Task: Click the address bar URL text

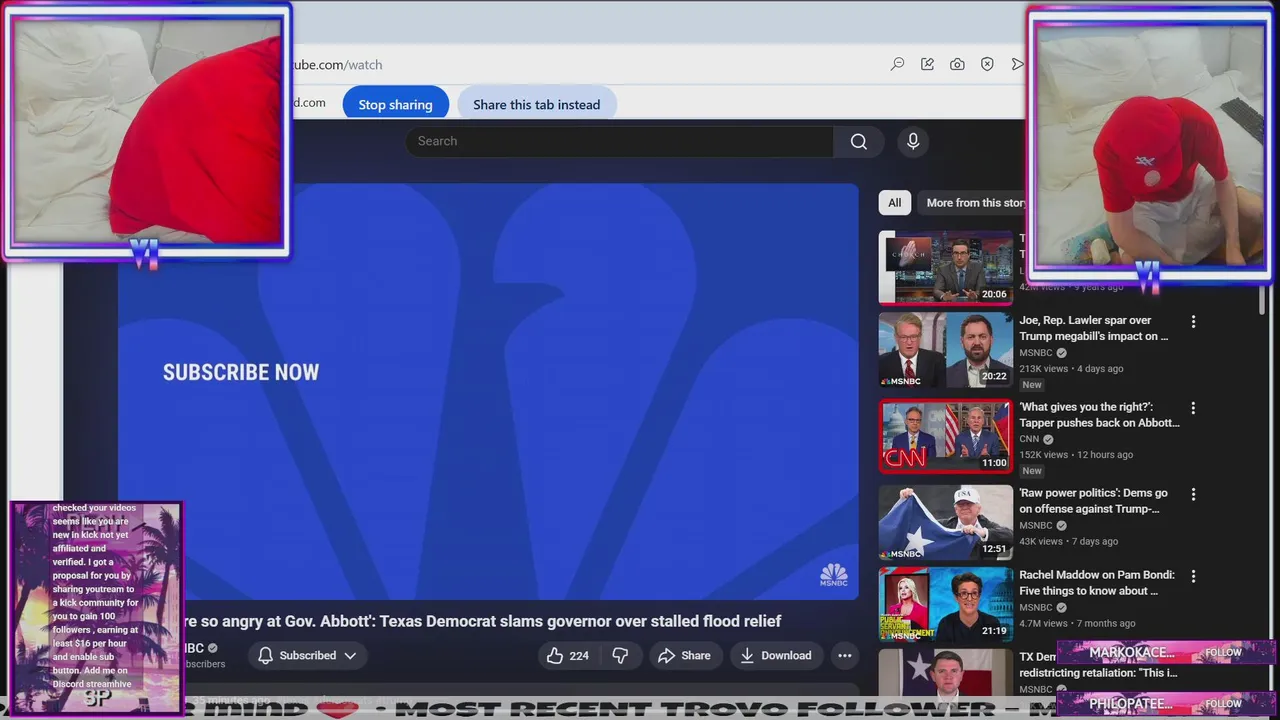Action: point(336,64)
